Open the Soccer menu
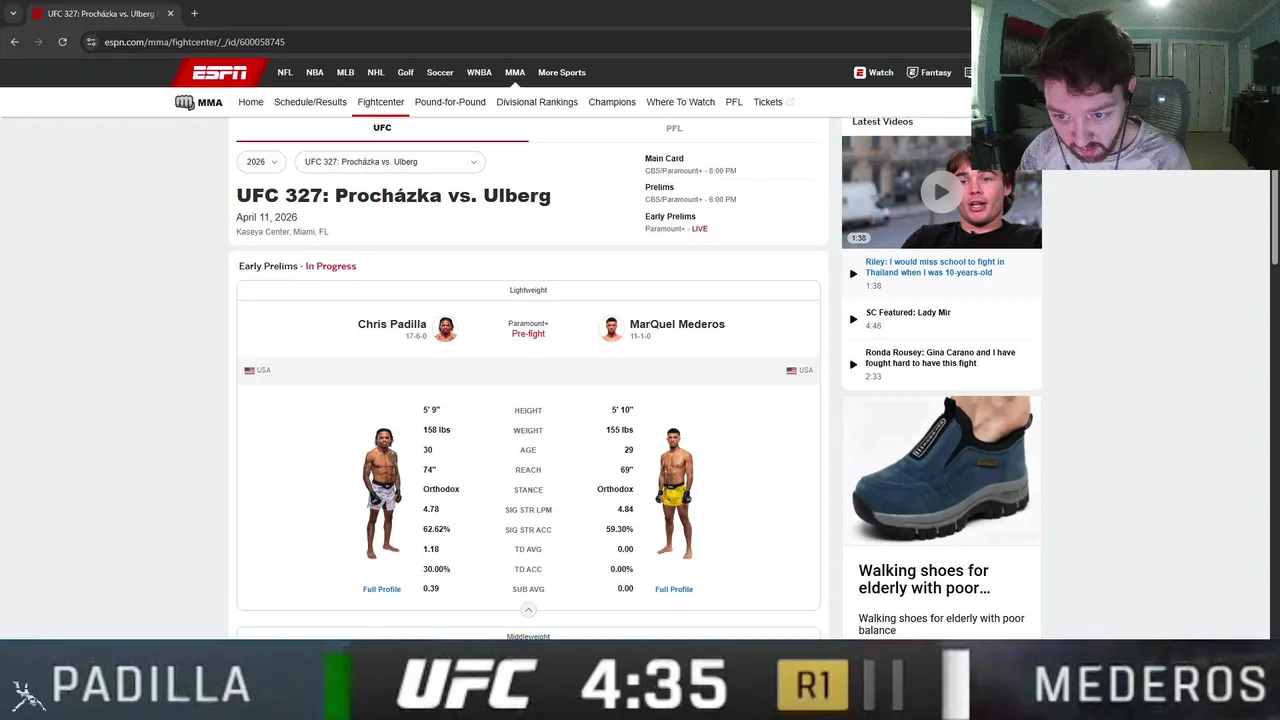This screenshot has height=720, width=1280. [440, 73]
